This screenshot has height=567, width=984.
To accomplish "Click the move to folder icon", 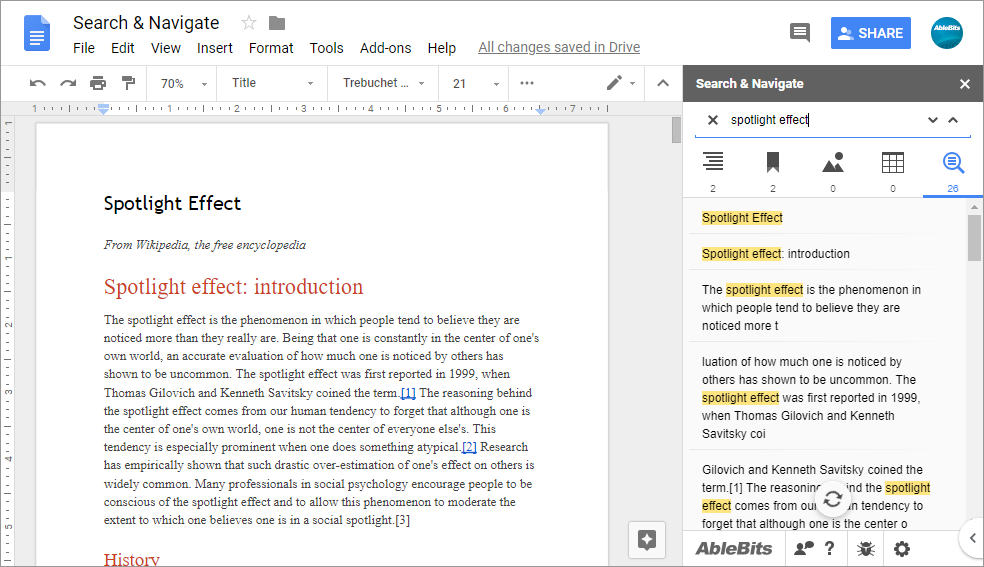I will point(277,23).
